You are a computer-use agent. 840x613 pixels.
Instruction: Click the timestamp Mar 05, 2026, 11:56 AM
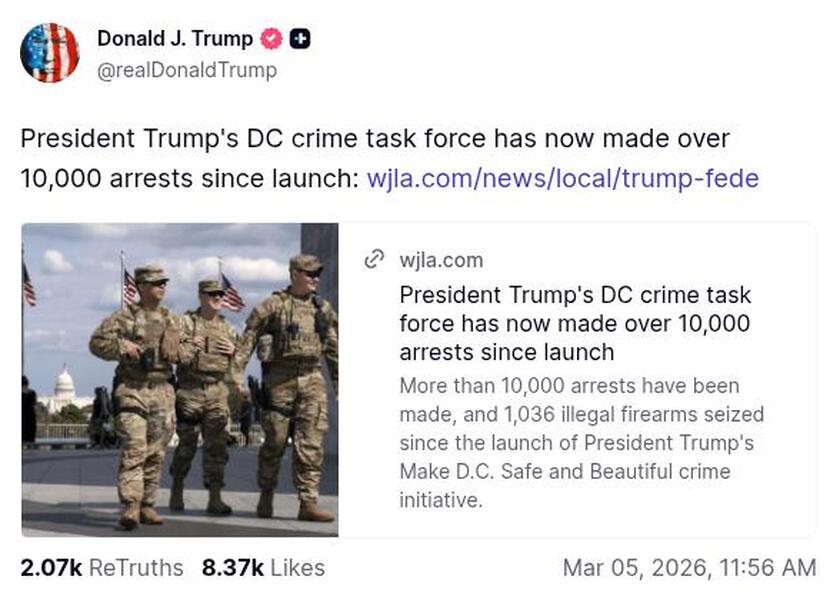tap(690, 568)
